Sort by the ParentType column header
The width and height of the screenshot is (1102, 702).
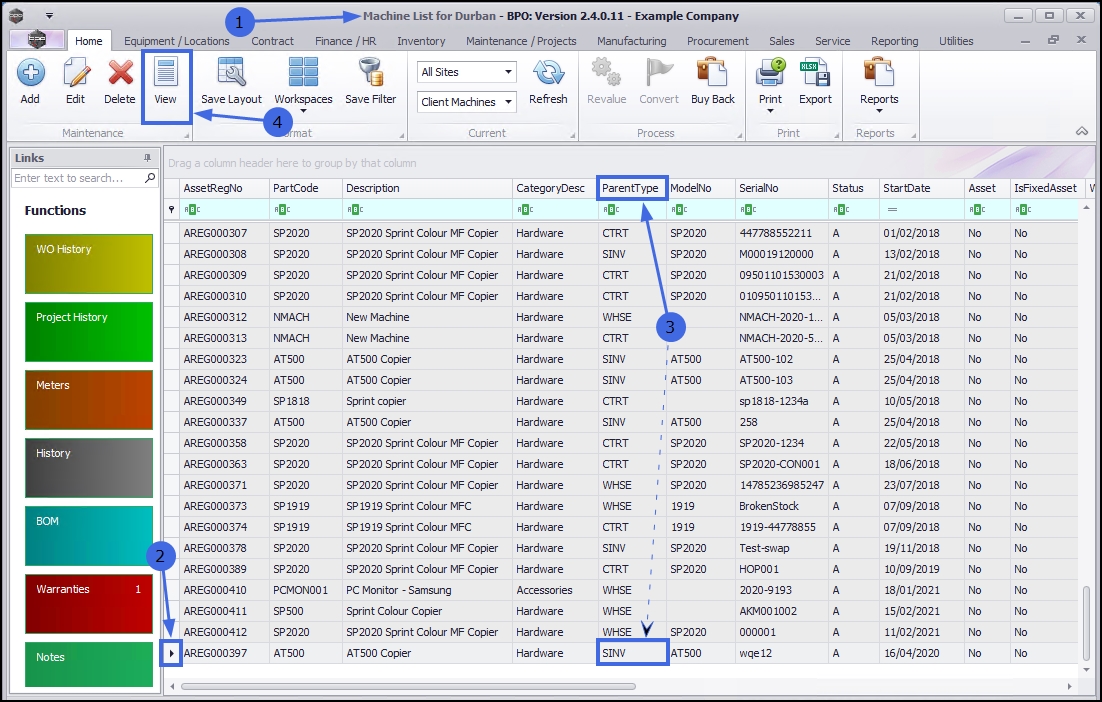click(631, 188)
